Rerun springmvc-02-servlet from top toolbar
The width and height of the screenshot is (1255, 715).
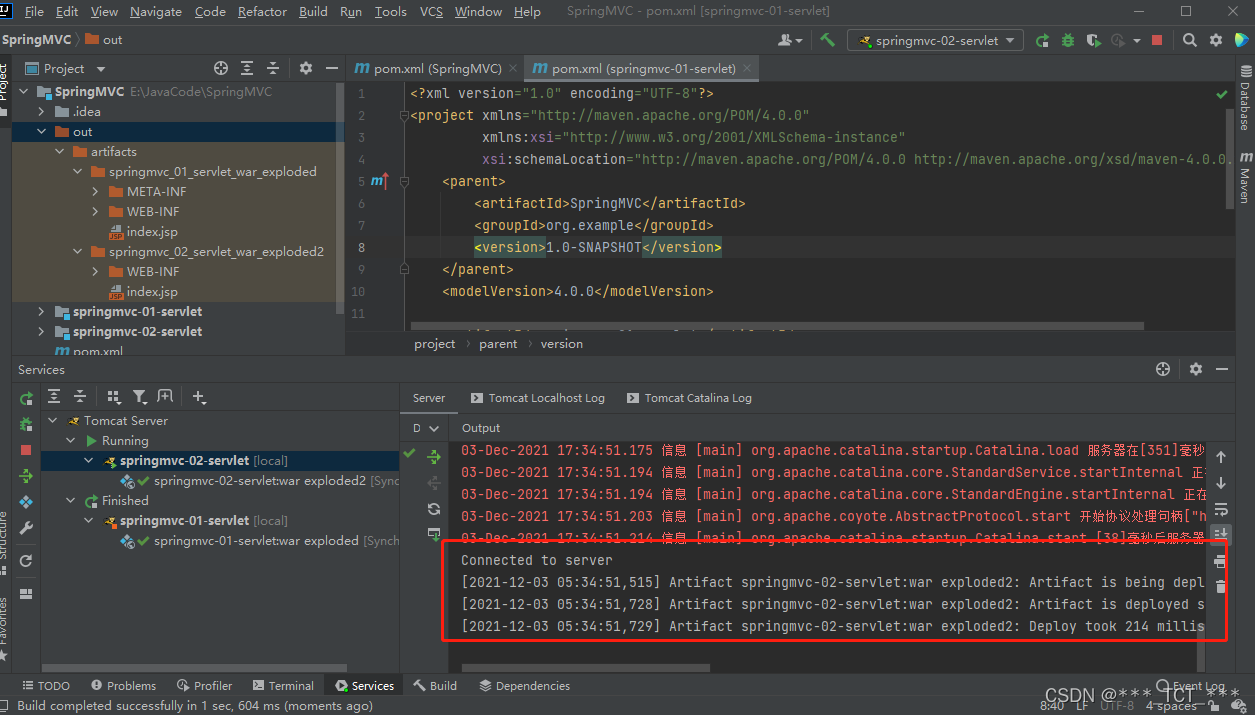click(x=1042, y=40)
